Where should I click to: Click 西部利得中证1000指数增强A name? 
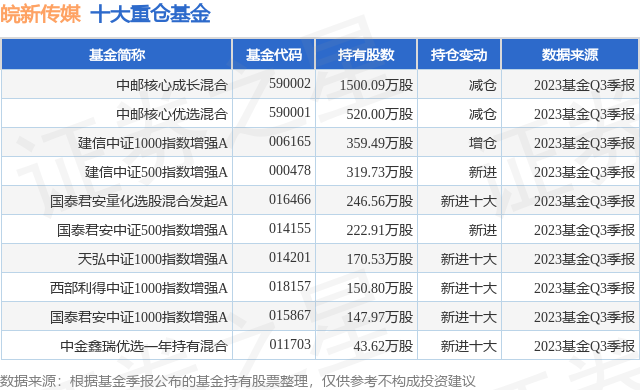[139, 288]
